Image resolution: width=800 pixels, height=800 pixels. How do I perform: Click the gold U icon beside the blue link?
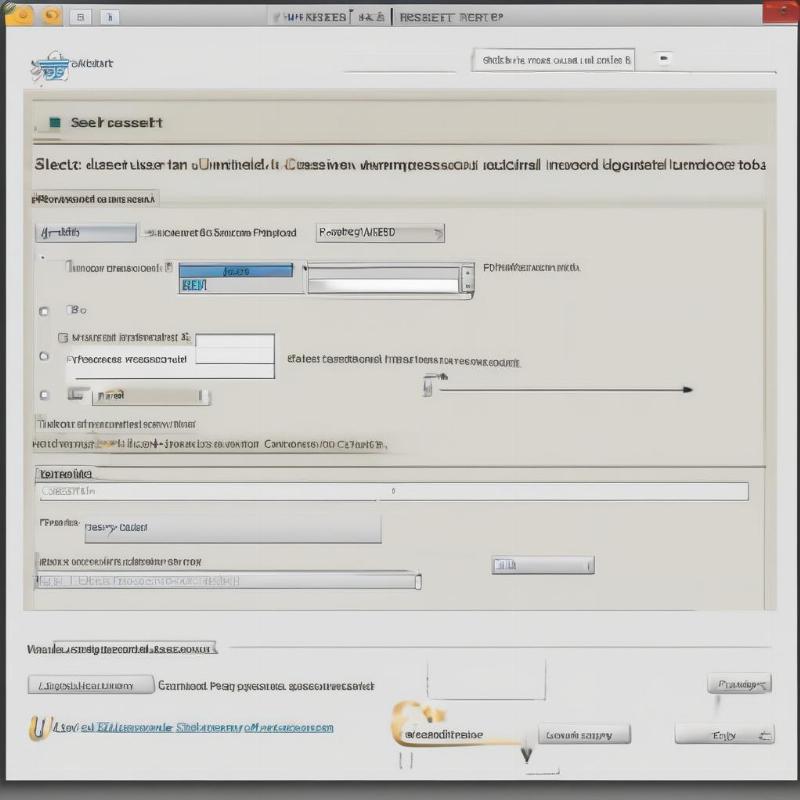click(38, 727)
